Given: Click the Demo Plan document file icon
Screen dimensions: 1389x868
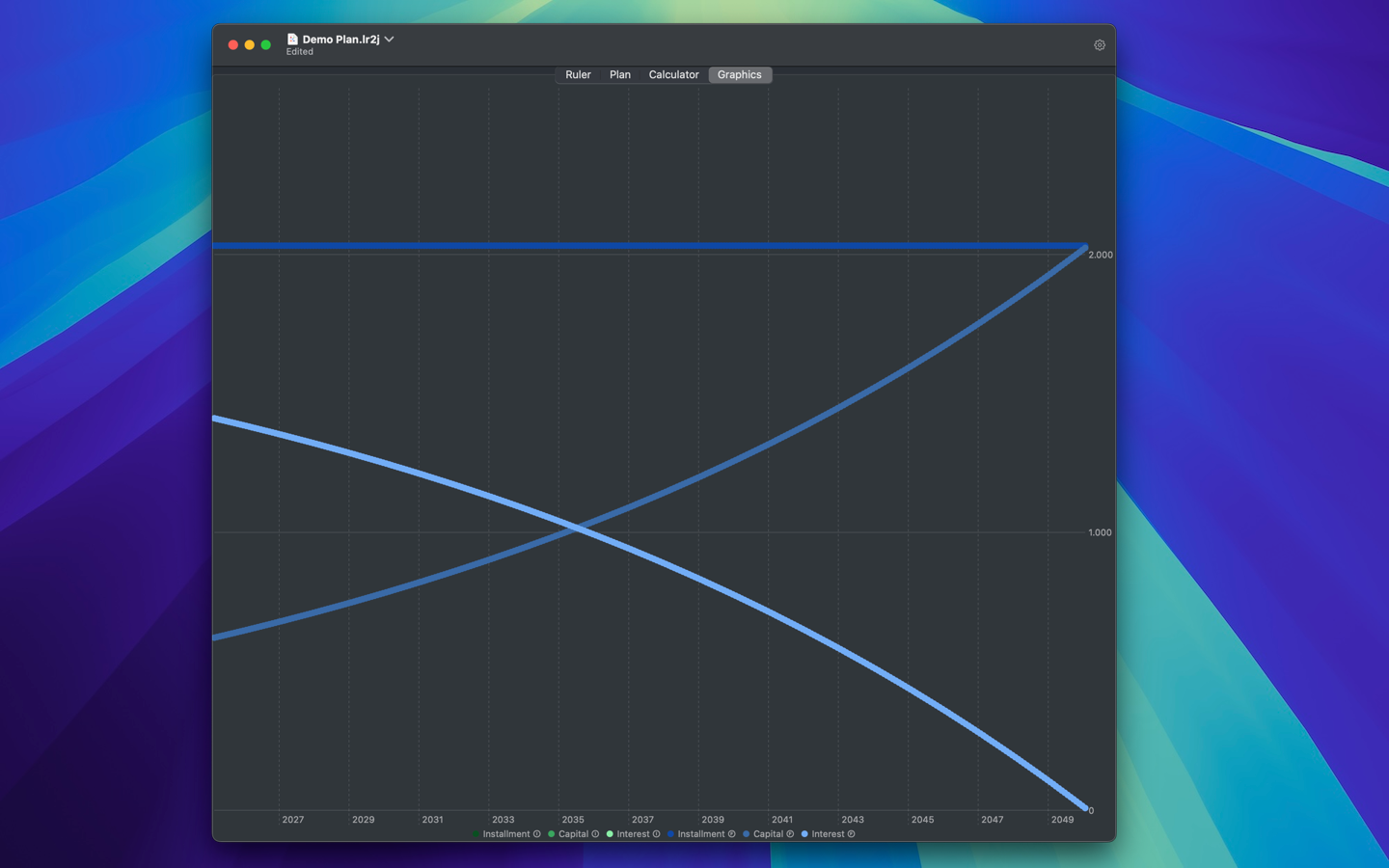Looking at the screenshot, I should 292,40.
